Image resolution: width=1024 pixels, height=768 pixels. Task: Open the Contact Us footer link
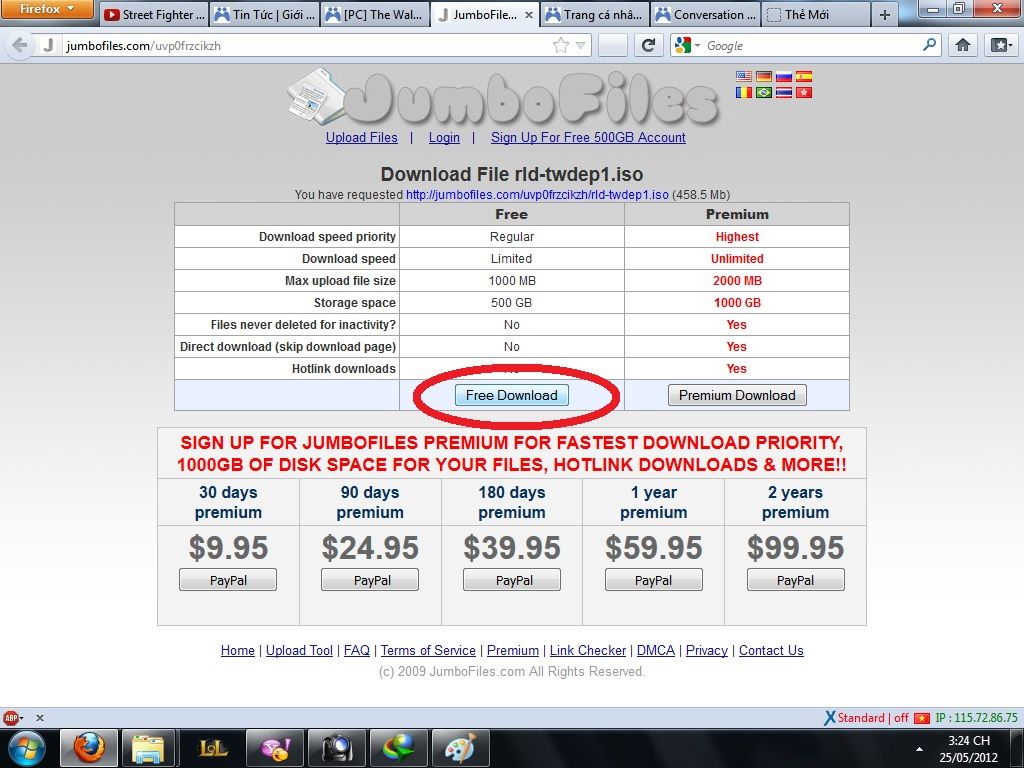tap(771, 650)
